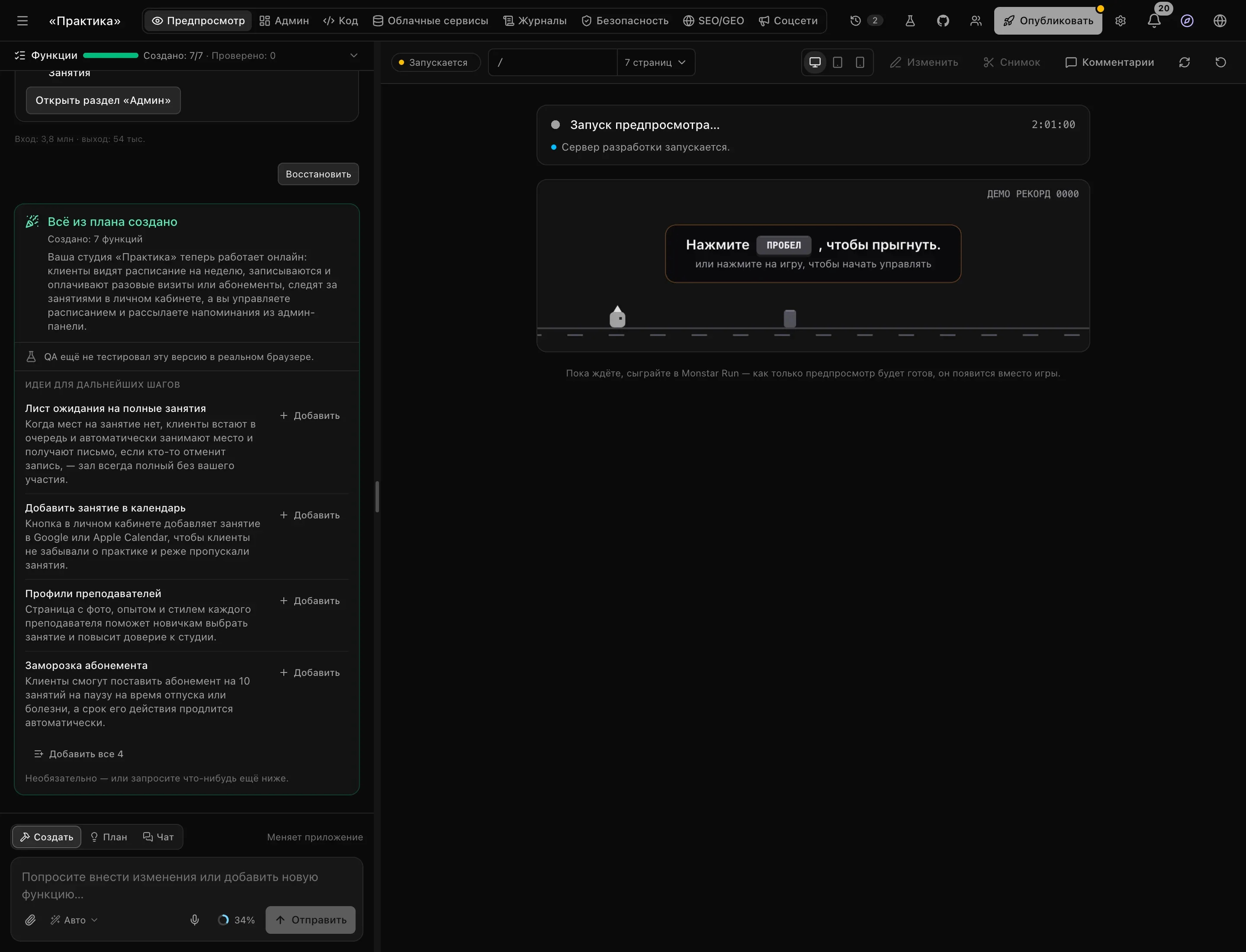1246x952 pixels.
Task: Refresh the preview with reload icon
Action: [x=1184, y=62]
